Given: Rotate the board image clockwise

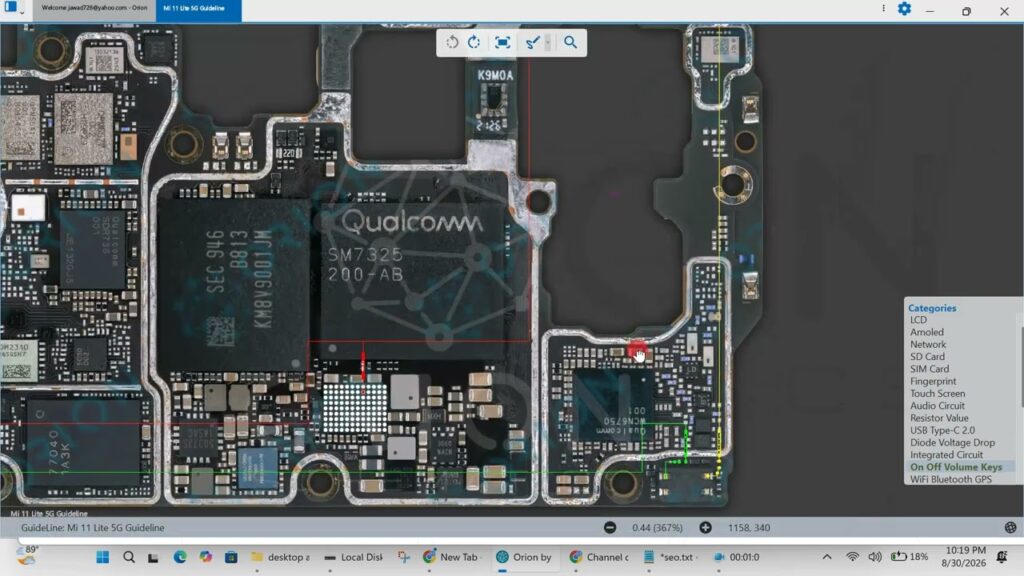Looking at the screenshot, I should [474, 42].
